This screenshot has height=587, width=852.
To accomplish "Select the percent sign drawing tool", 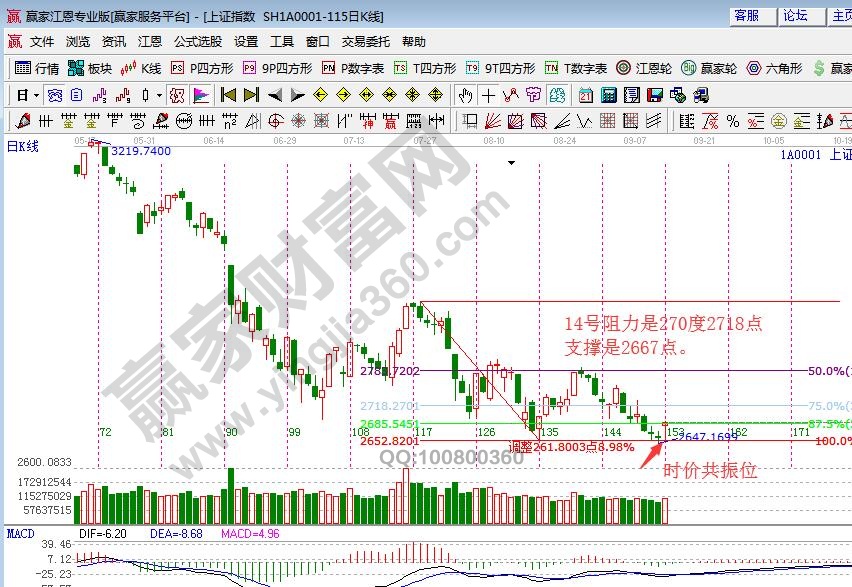I will tap(733, 121).
